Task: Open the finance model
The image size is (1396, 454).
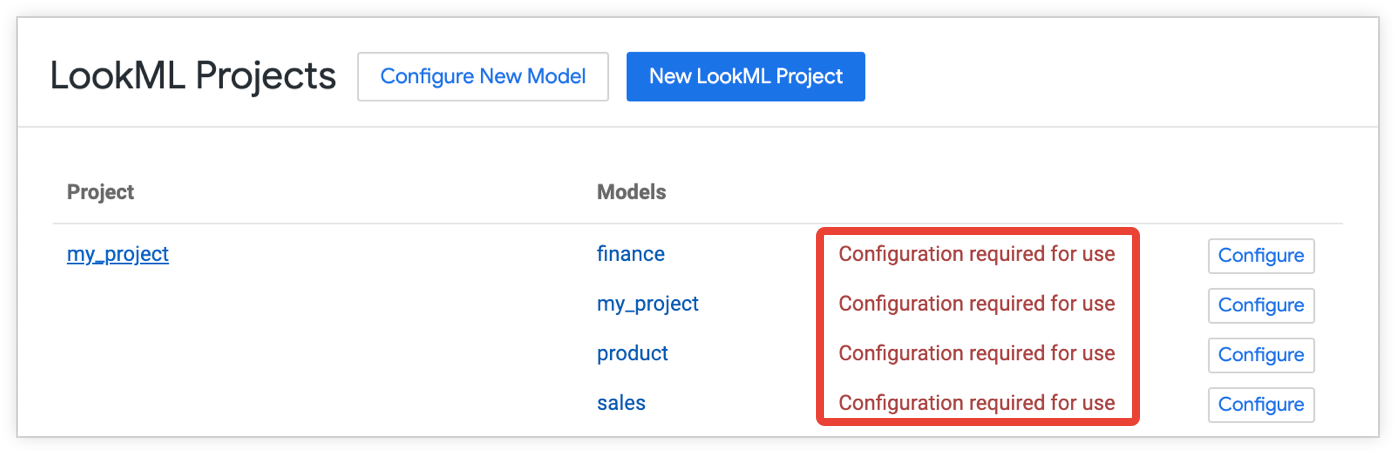Action: coord(630,254)
